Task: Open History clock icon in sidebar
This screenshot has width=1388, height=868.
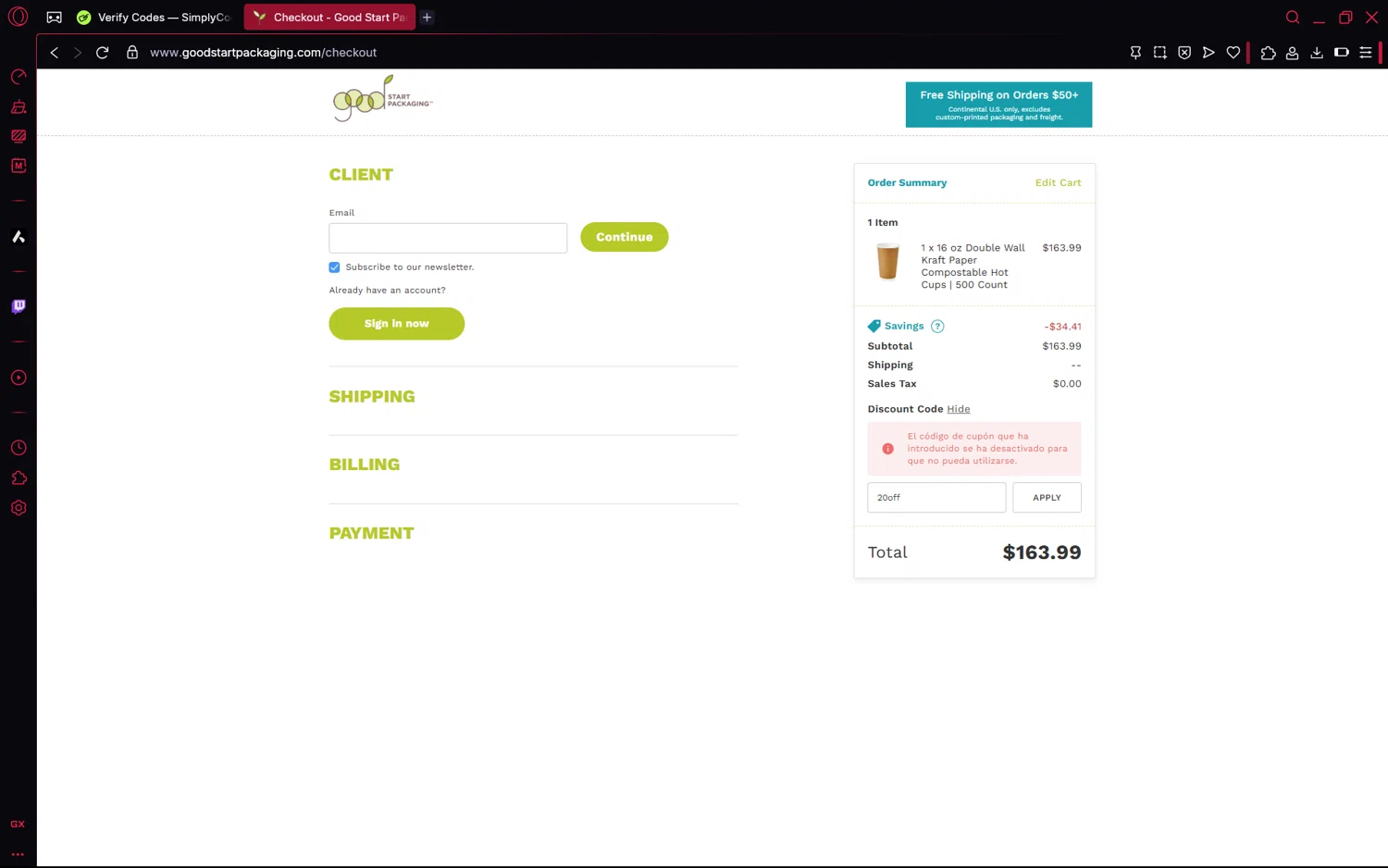Action: click(18, 448)
